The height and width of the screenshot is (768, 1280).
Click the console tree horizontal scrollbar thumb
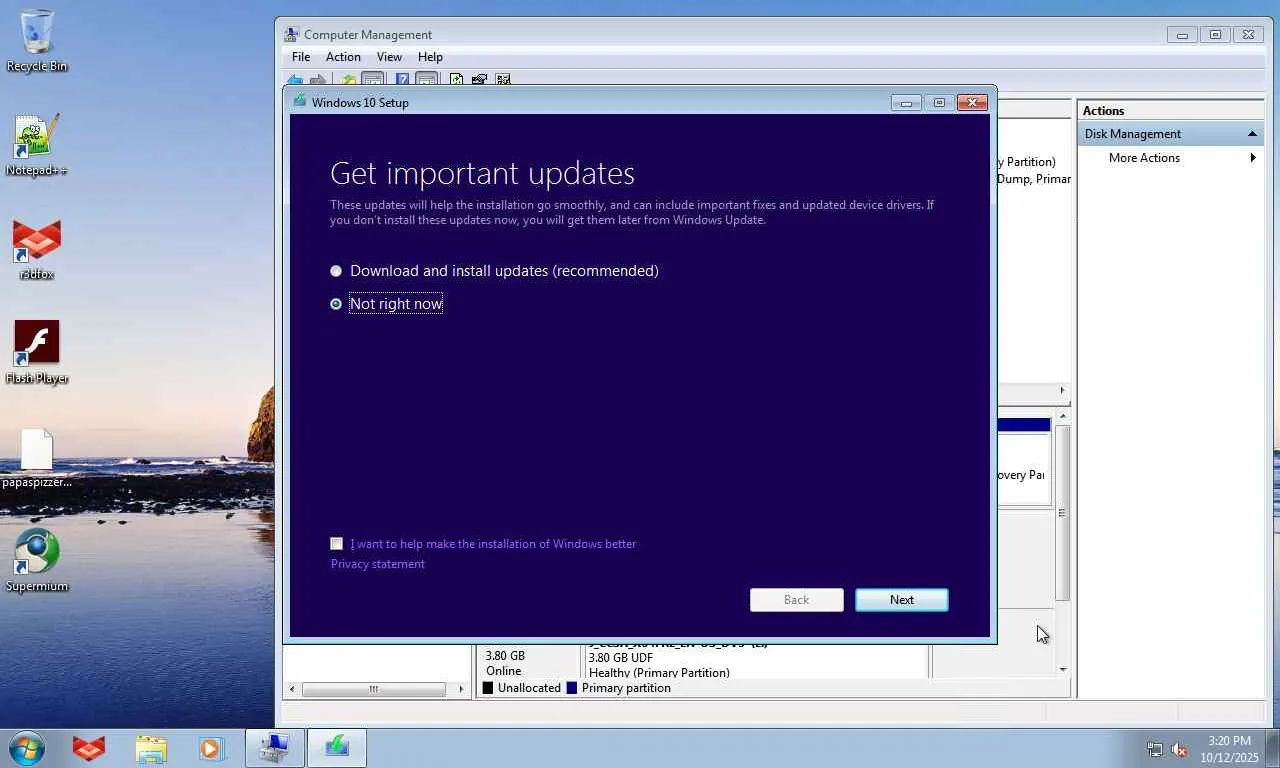pyautogui.click(x=374, y=689)
